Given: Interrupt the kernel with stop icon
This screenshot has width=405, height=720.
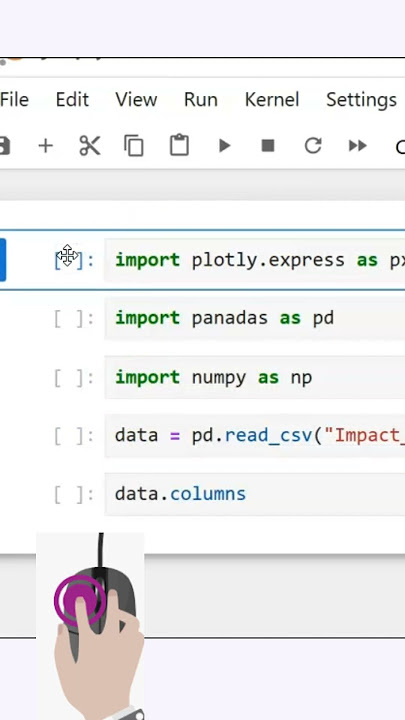Looking at the screenshot, I should 268,146.
